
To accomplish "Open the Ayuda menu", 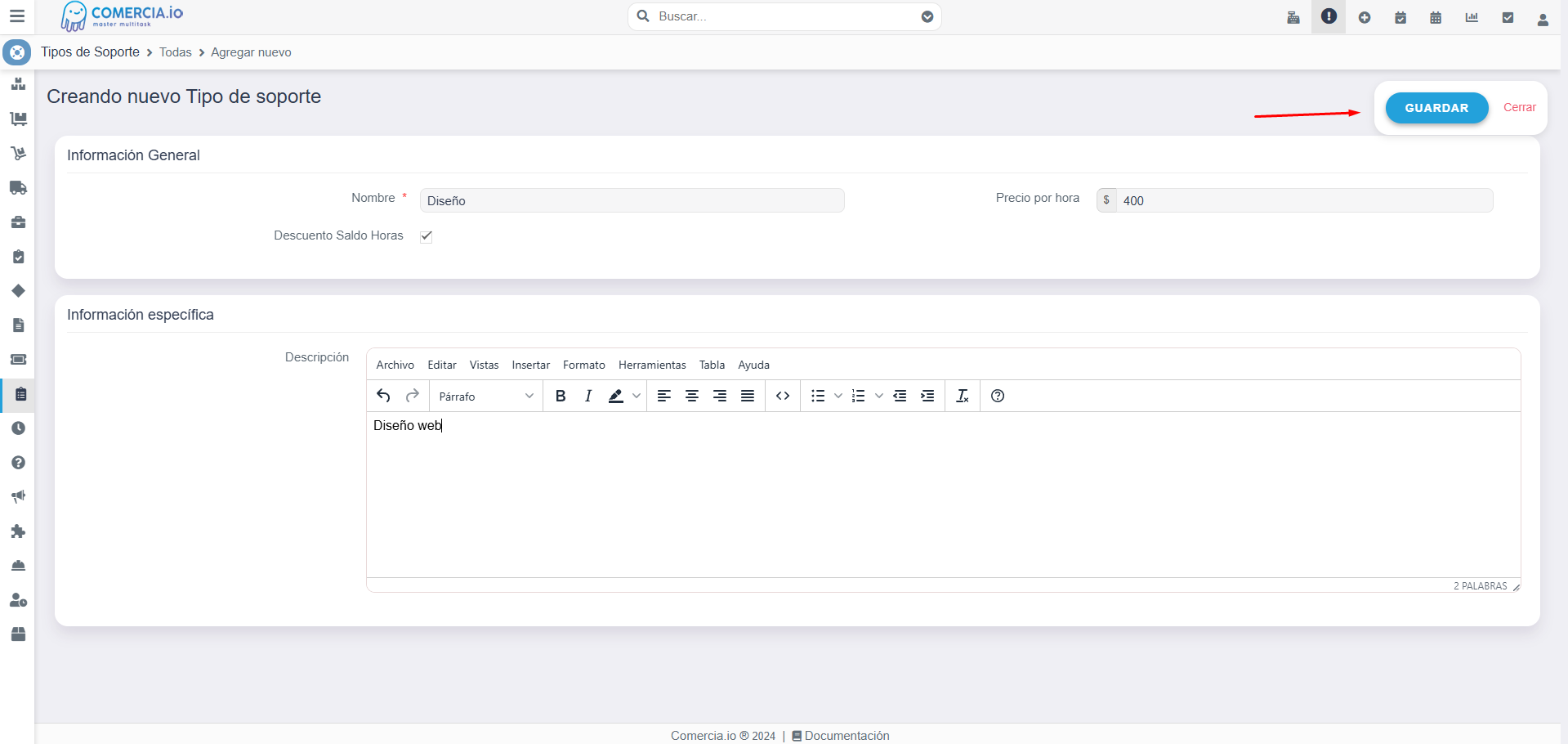I will [x=754, y=365].
